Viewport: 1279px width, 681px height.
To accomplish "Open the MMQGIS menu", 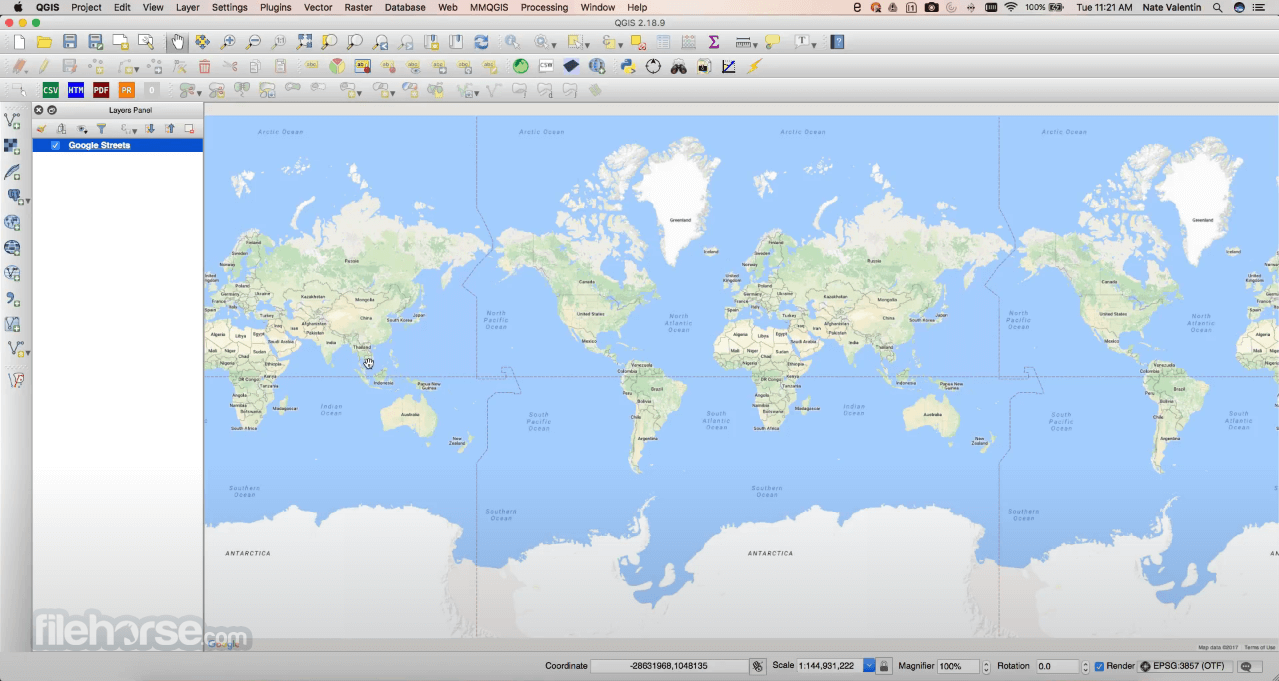I will [x=490, y=7].
